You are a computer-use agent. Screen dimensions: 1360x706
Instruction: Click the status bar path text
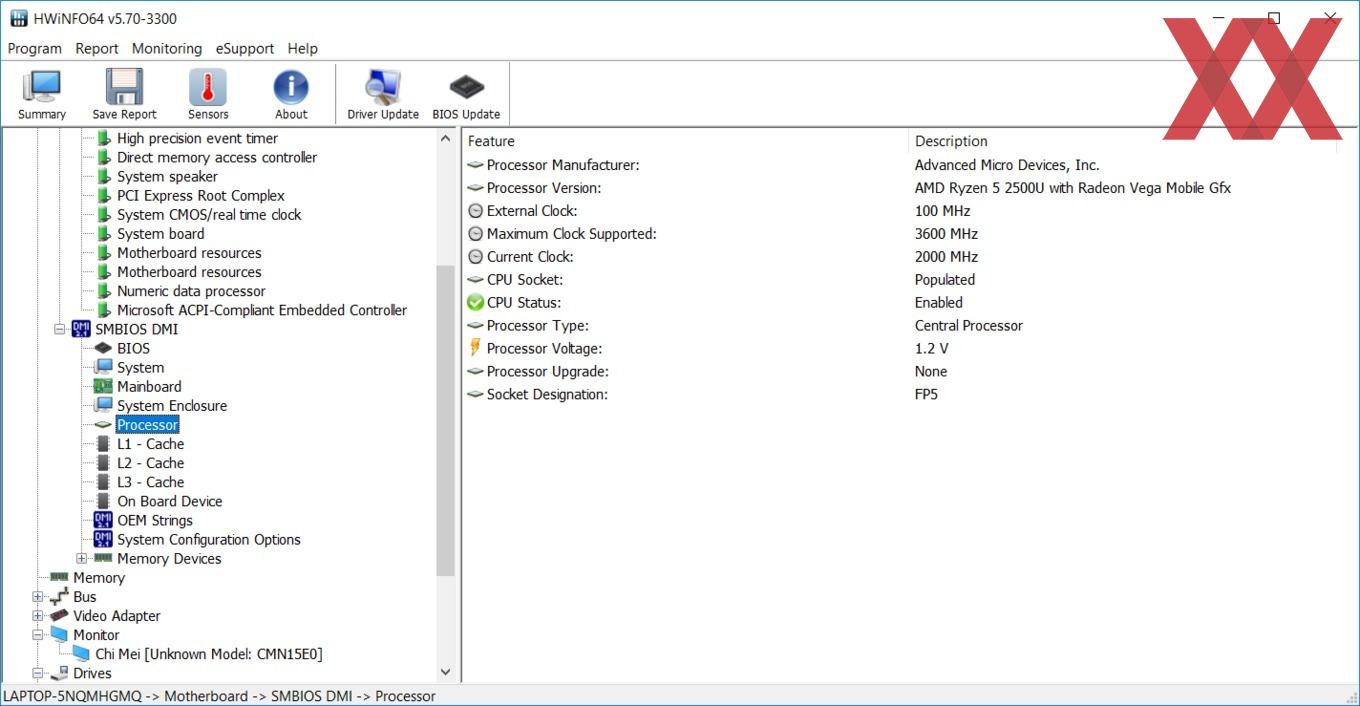point(219,696)
